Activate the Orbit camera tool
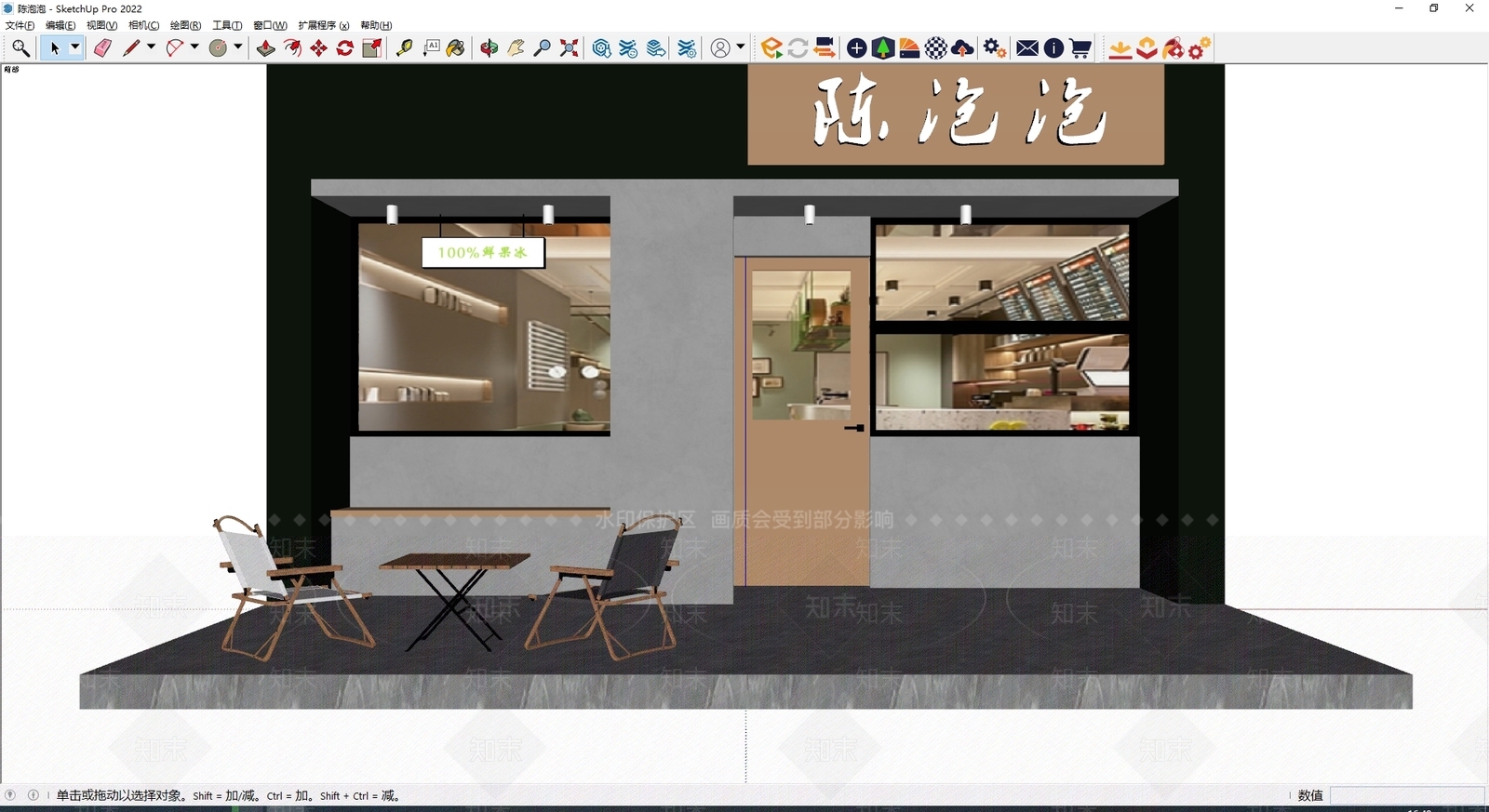 (490, 47)
